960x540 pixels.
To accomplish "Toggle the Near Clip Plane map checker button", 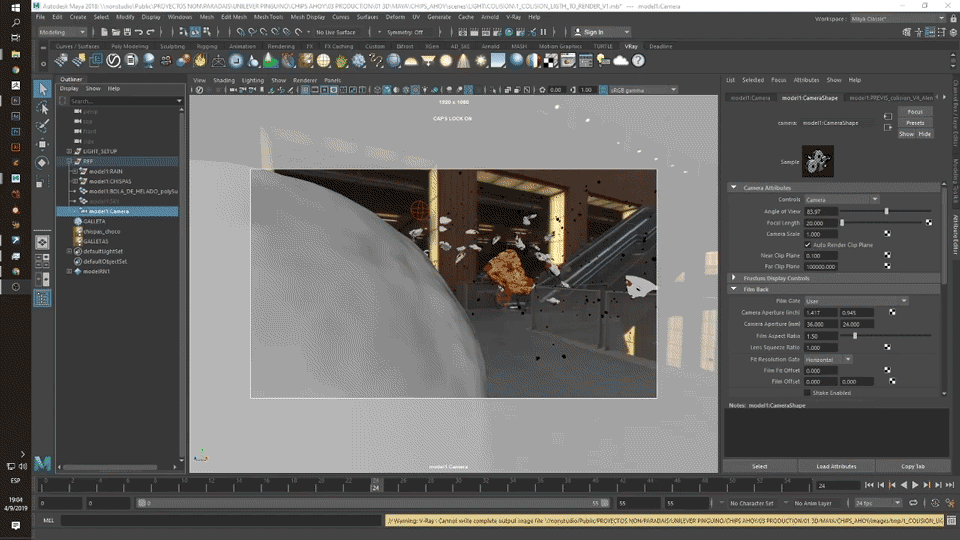I will coord(887,255).
